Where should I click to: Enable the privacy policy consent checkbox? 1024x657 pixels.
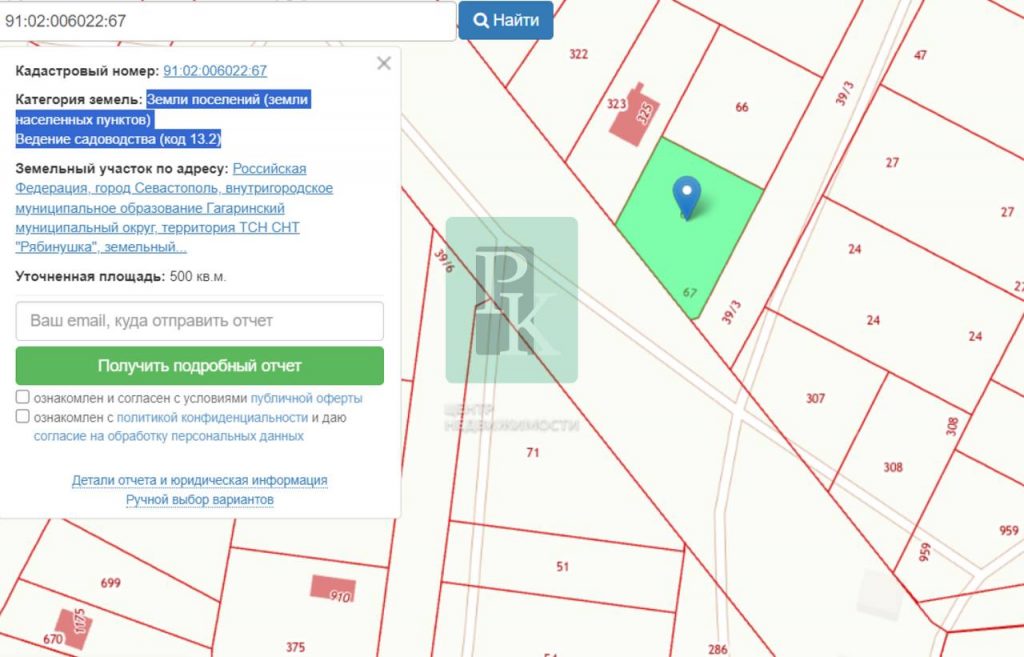[23, 417]
